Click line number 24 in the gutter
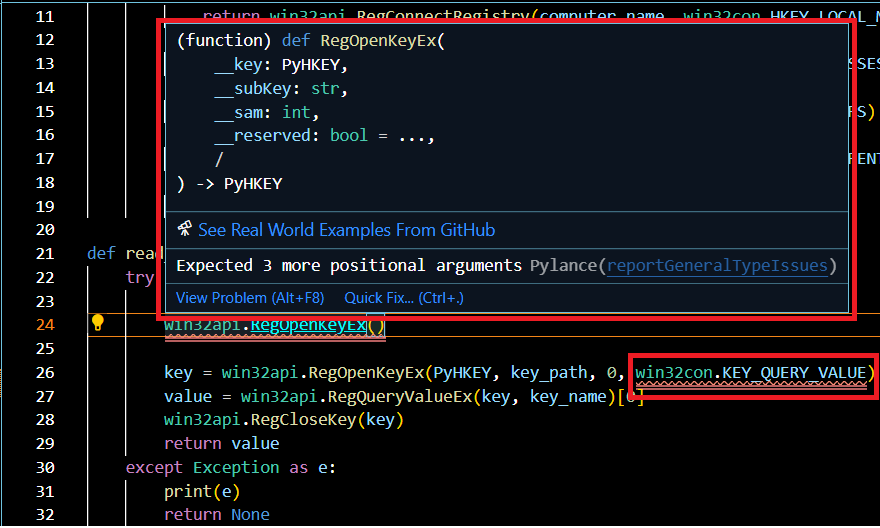880x528 pixels. point(45,325)
